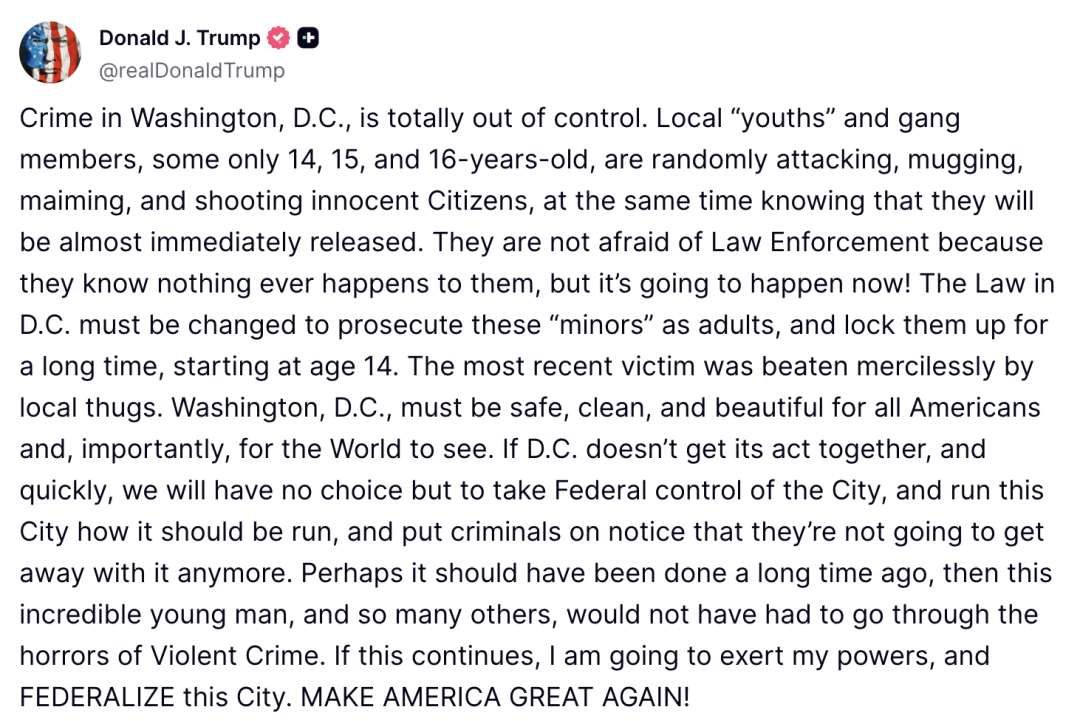Click the phrase "horrors of Violent Crime"
The image size is (1080, 721).
pyautogui.click(x=171, y=656)
